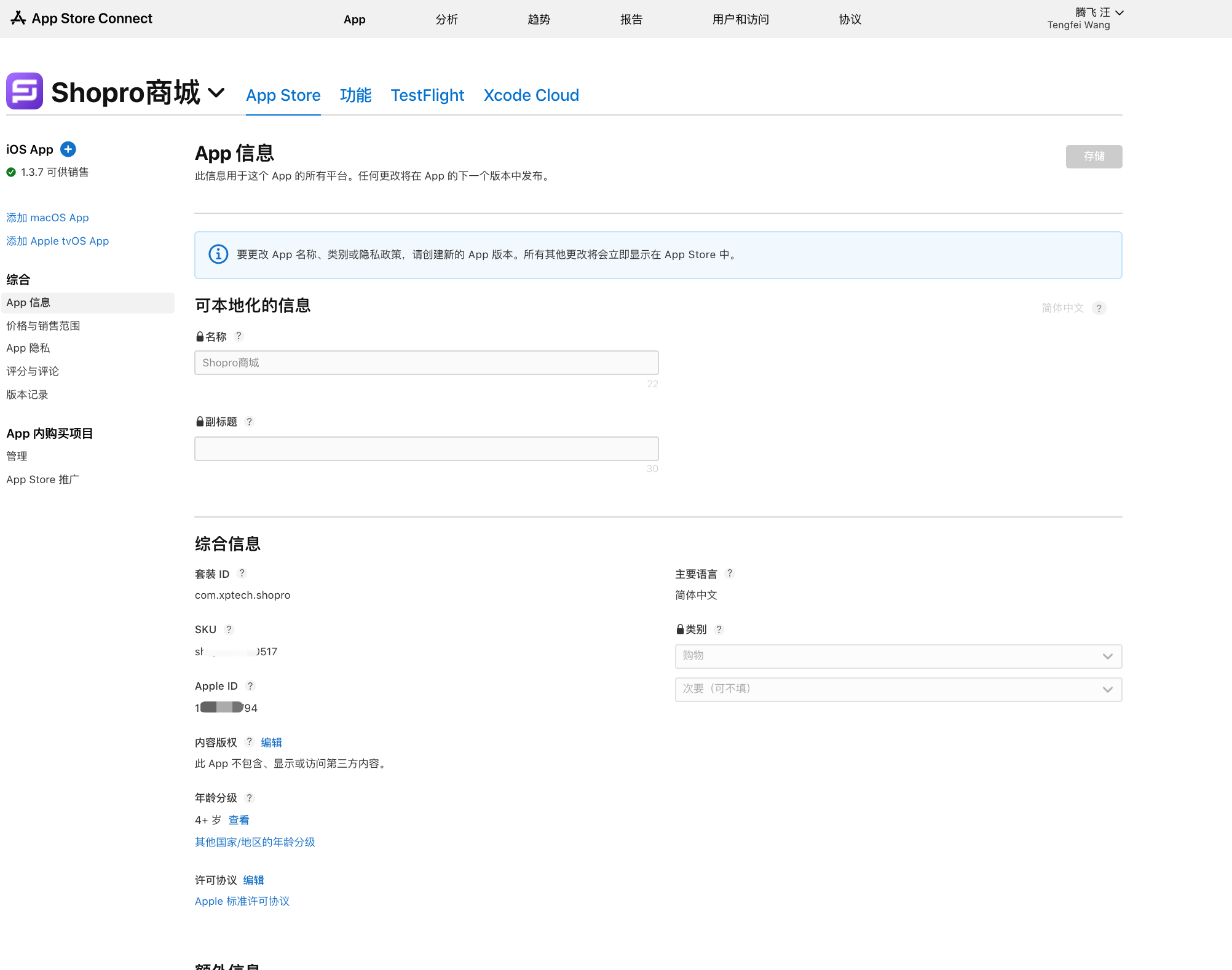Click the Shopro商城 purple app icon
Viewport: 1232px width, 970px height.
(x=25, y=91)
